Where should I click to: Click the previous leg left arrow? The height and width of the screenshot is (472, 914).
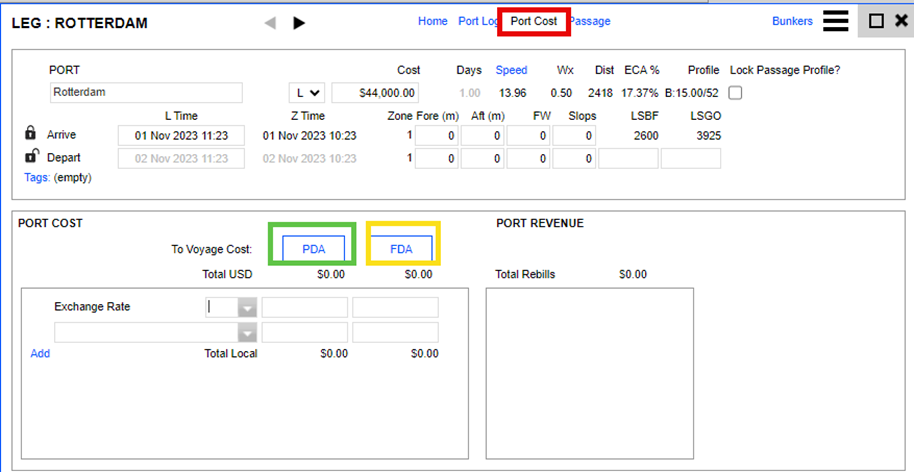click(270, 23)
